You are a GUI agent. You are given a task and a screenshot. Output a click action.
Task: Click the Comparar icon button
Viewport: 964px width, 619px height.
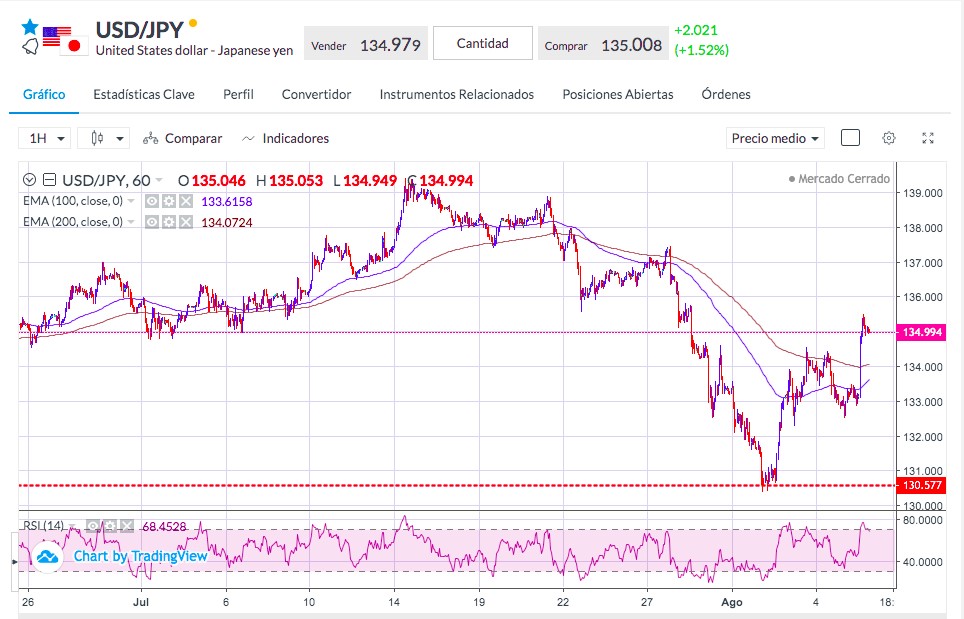[x=151, y=139]
